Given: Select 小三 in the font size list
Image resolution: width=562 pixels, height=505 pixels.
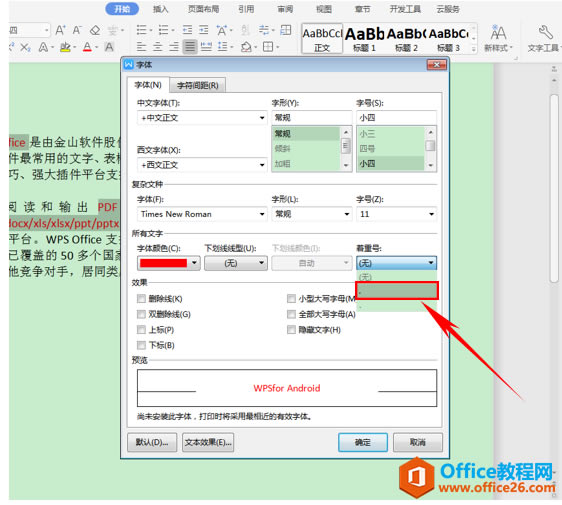Looking at the screenshot, I should point(391,134).
